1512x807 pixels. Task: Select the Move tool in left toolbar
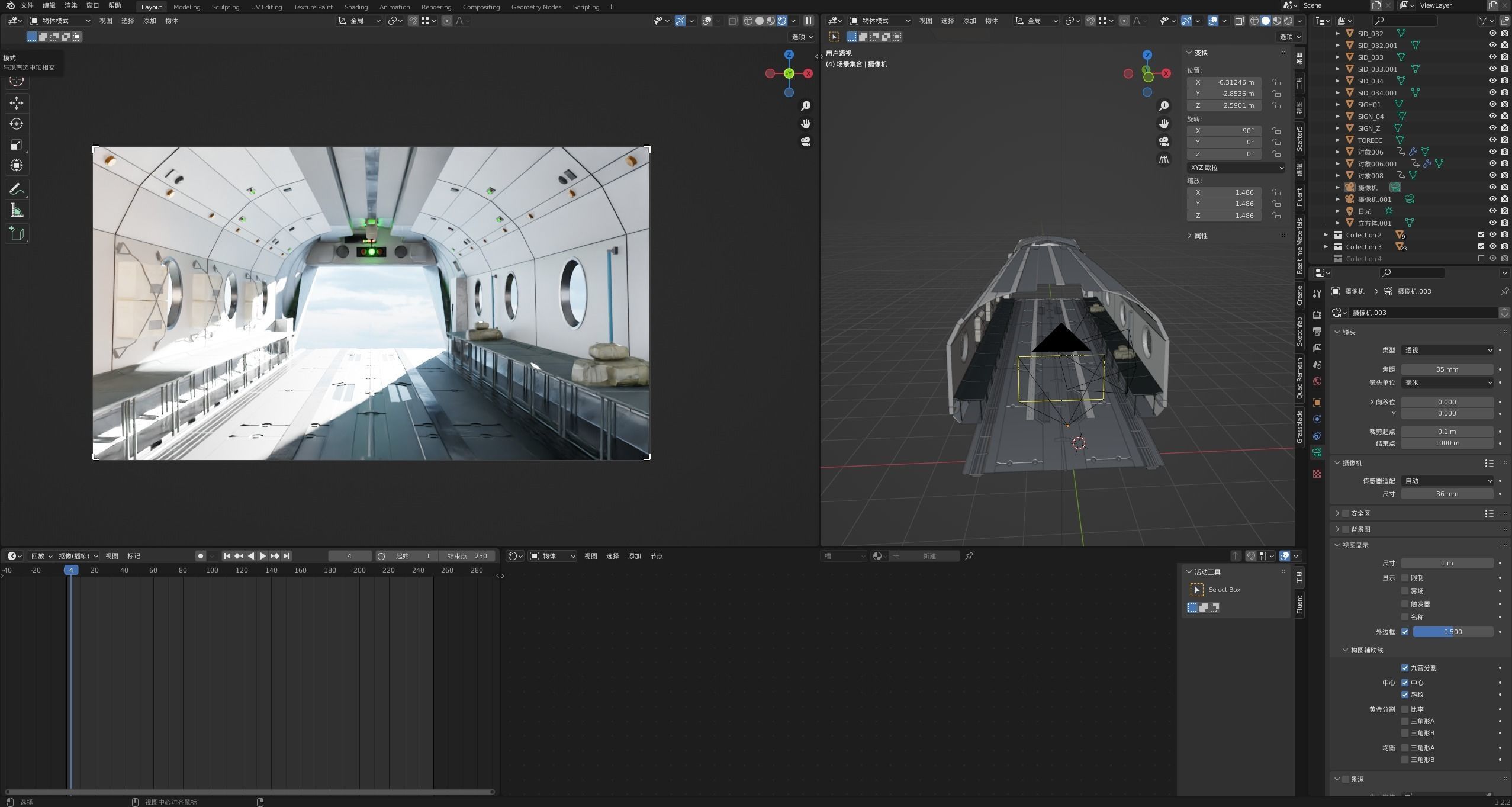(x=17, y=103)
